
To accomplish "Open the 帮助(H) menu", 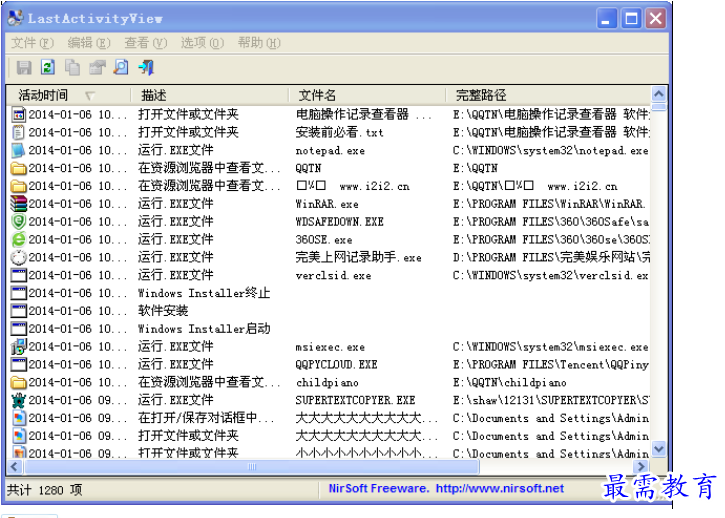I will pos(259,43).
